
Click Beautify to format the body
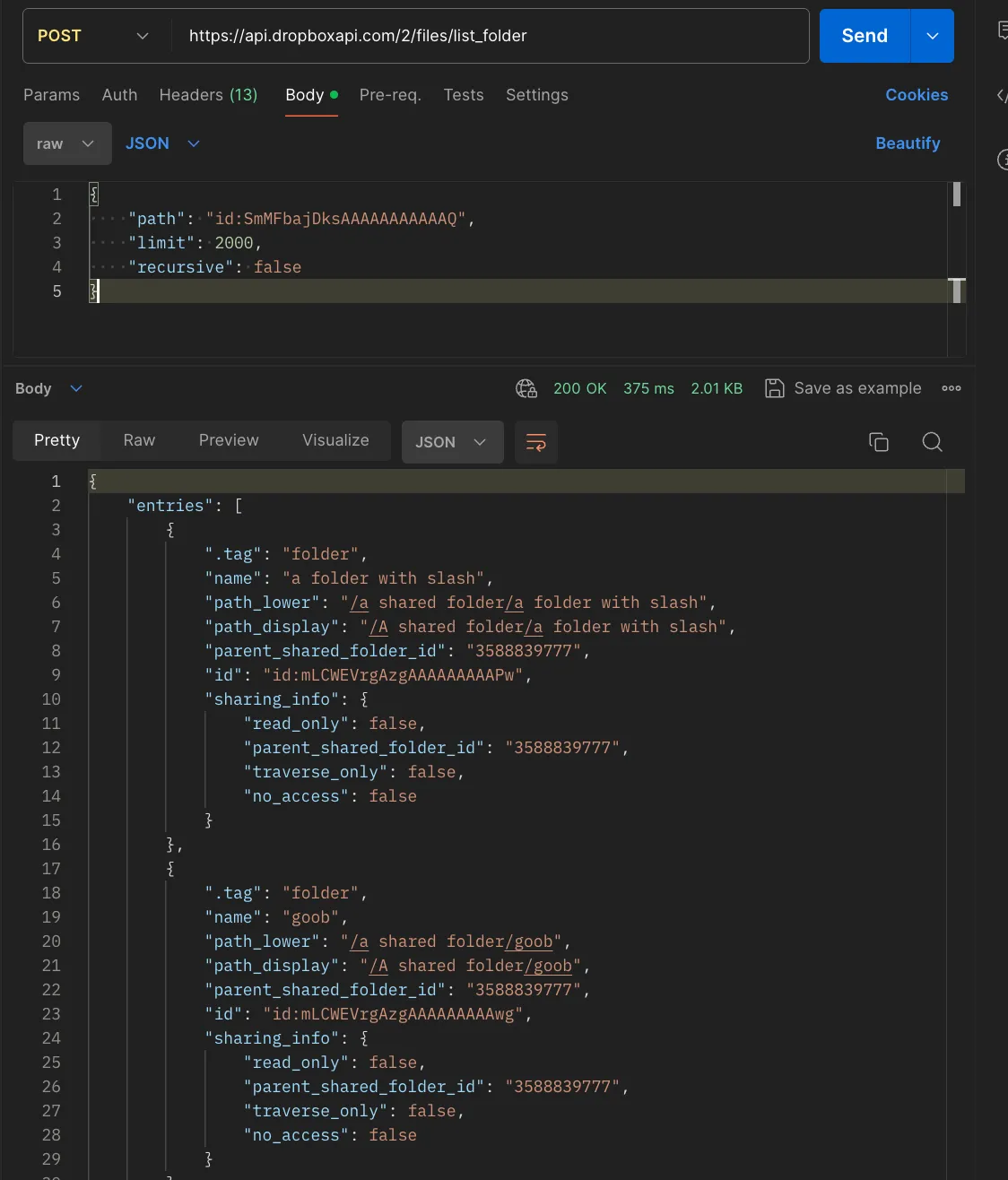coord(908,143)
